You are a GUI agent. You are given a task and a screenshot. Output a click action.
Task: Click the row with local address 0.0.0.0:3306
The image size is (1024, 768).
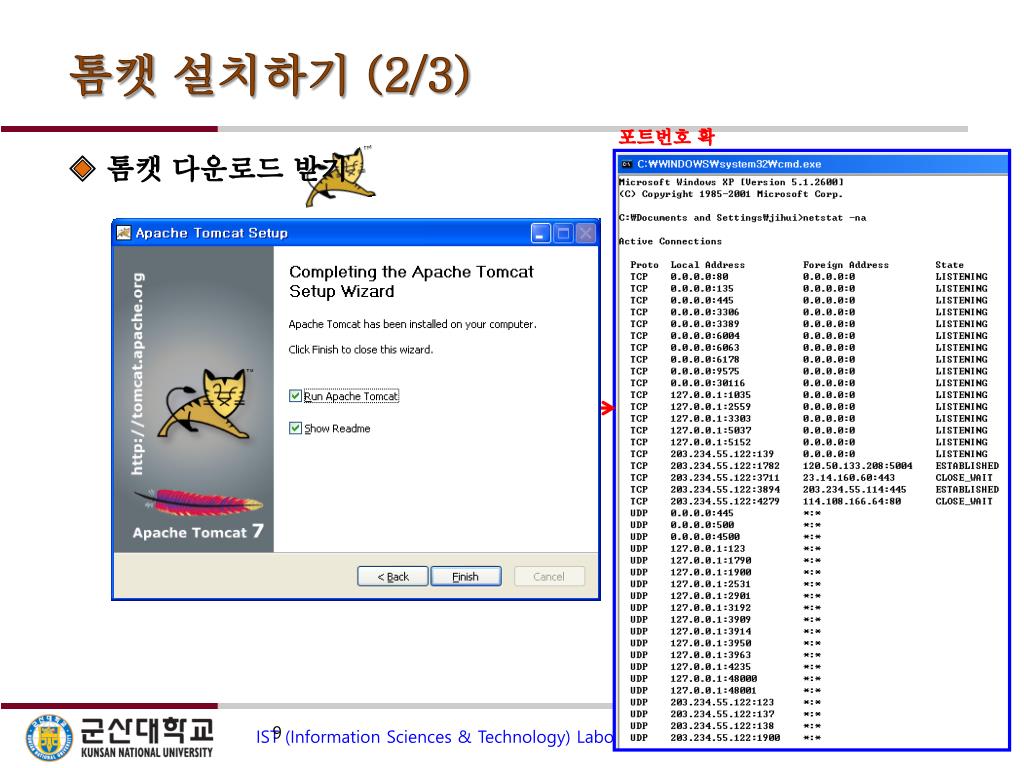point(808,312)
